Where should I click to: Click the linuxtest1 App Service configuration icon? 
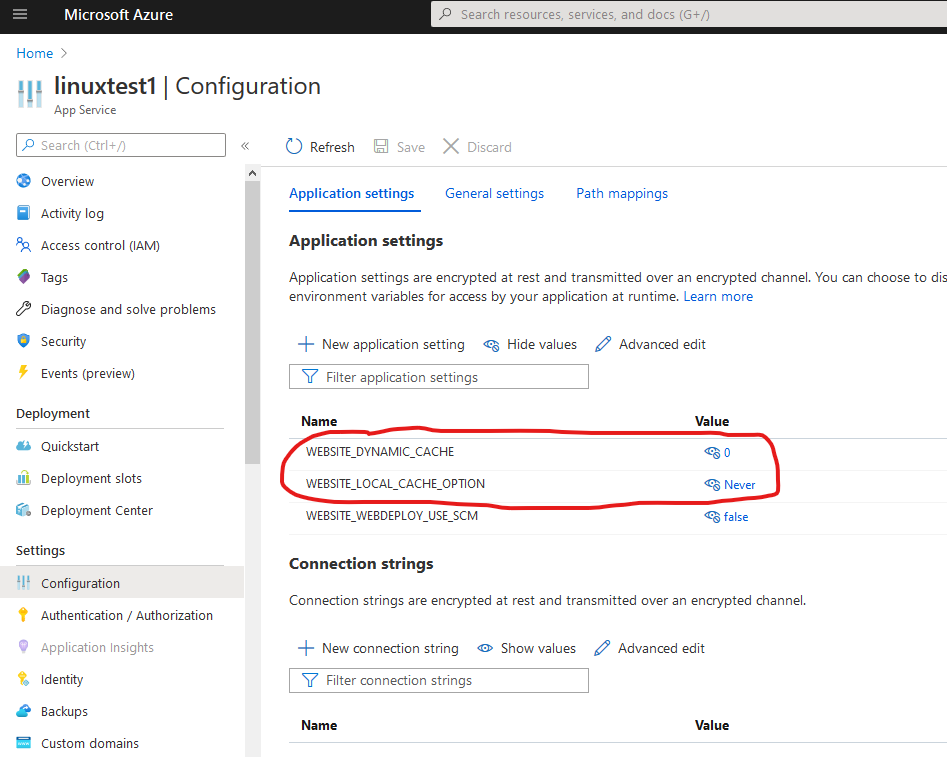(x=30, y=94)
